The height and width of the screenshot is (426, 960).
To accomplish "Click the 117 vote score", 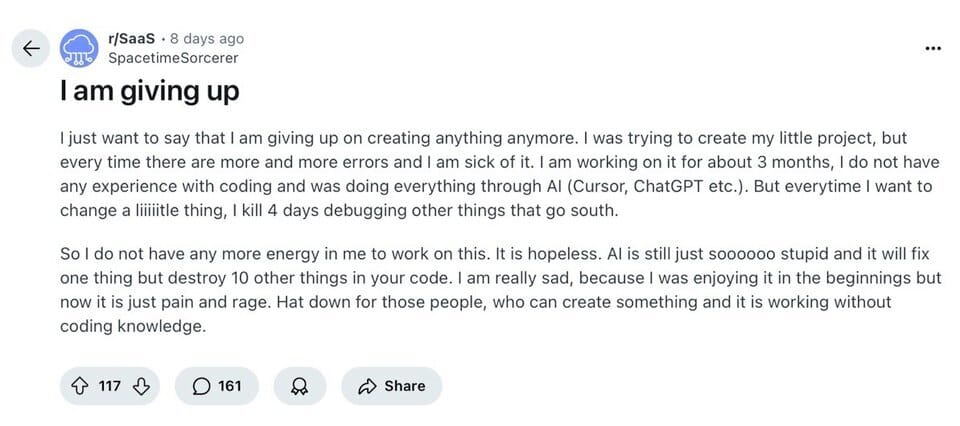I will pos(110,386).
